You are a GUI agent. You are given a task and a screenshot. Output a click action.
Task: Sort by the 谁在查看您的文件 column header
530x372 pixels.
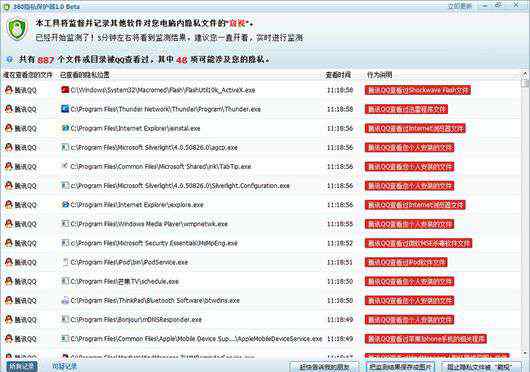(x=28, y=75)
